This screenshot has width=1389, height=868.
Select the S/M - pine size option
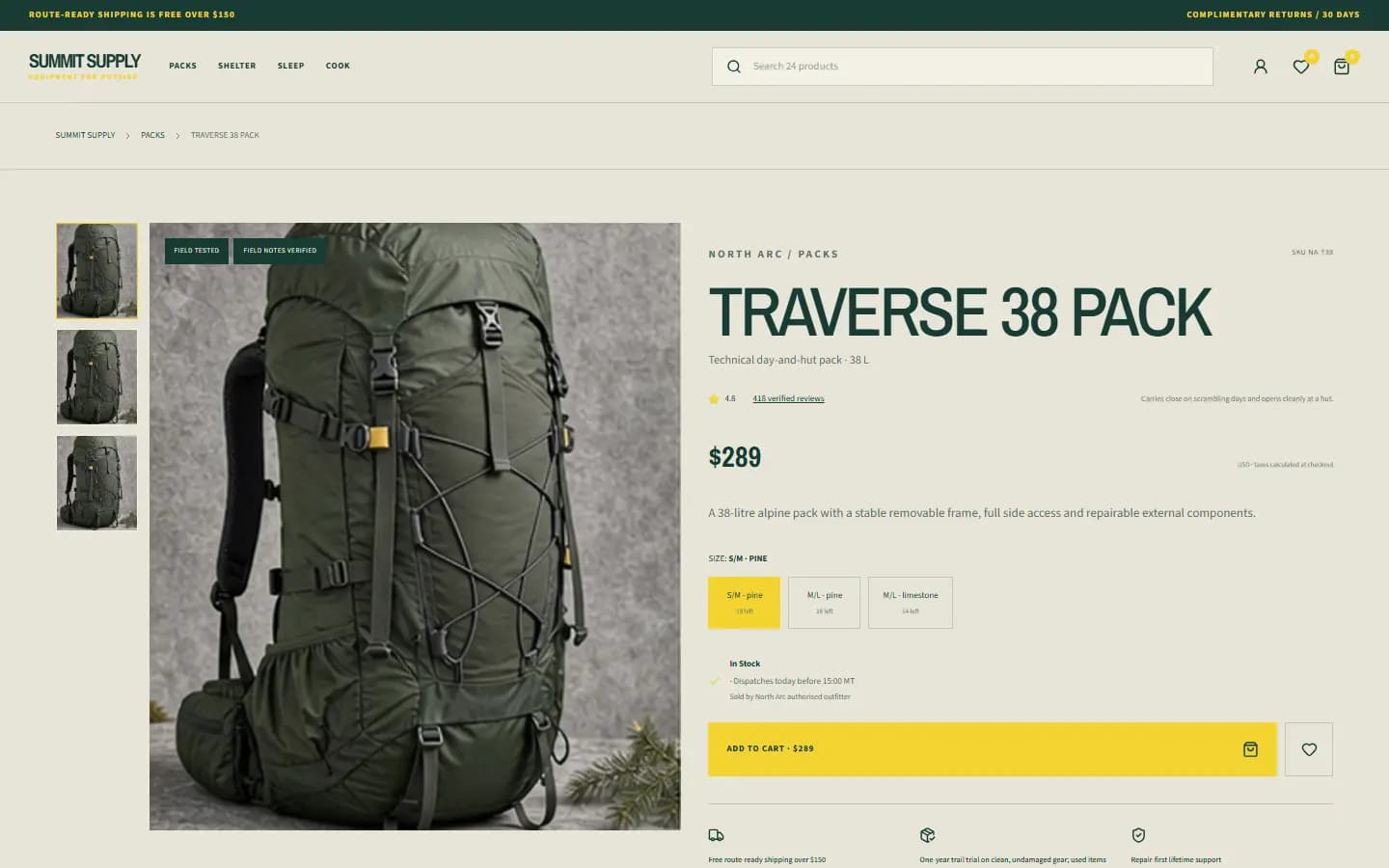coord(744,603)
